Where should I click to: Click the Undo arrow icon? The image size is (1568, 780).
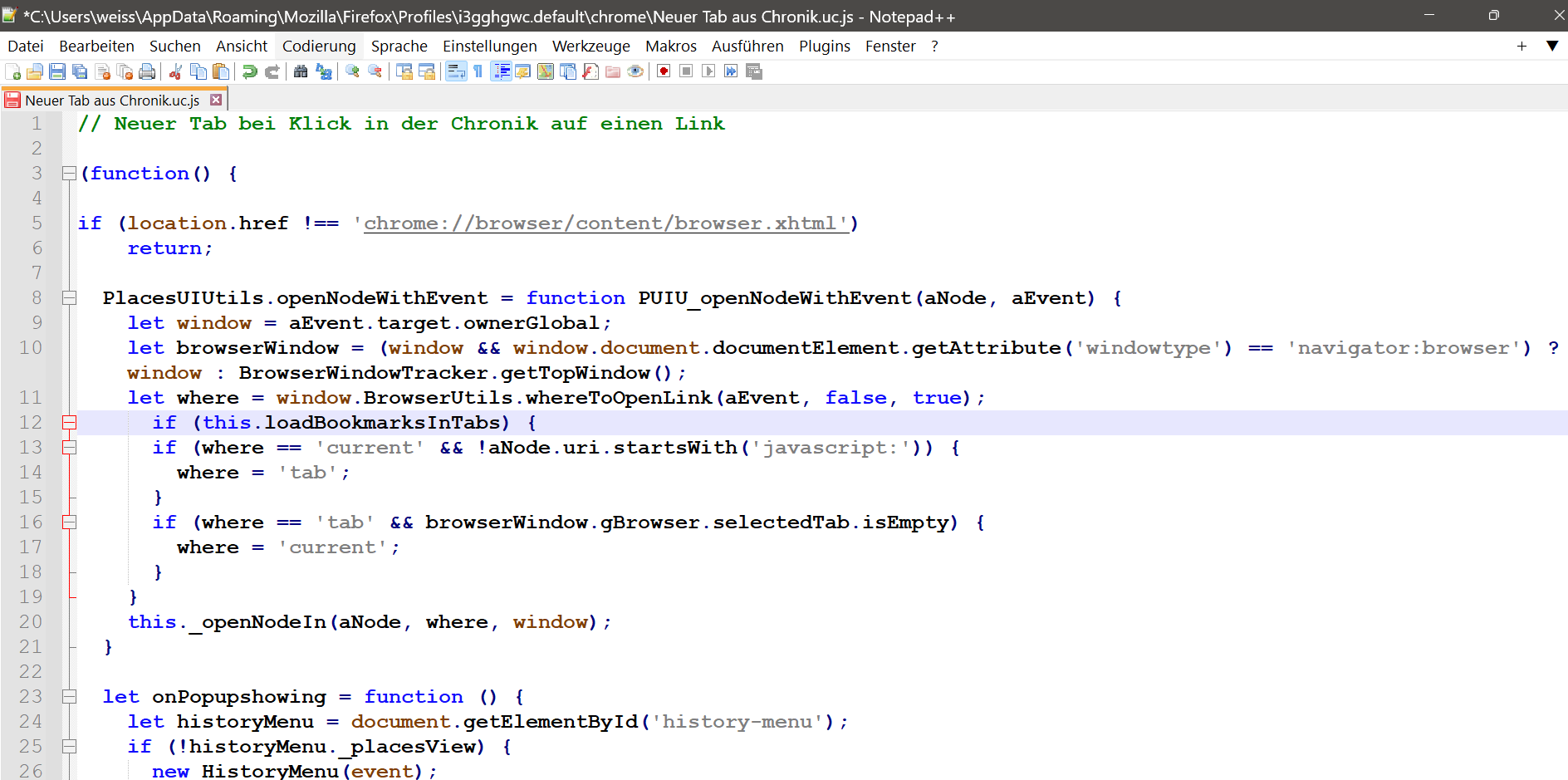click(x=249, y=71)
